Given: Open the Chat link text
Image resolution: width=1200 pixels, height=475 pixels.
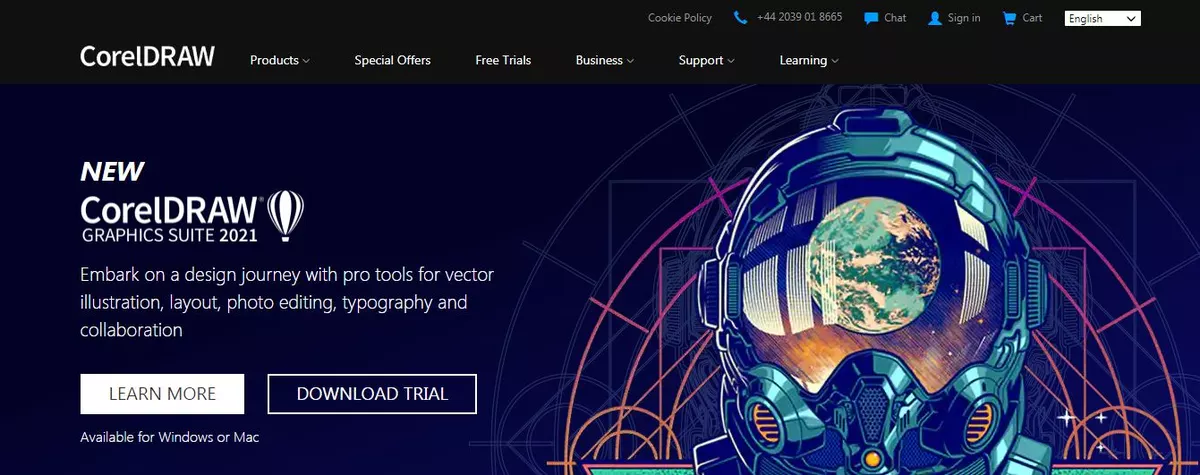Looking at the screenshot, I should (x=895, y=18).
